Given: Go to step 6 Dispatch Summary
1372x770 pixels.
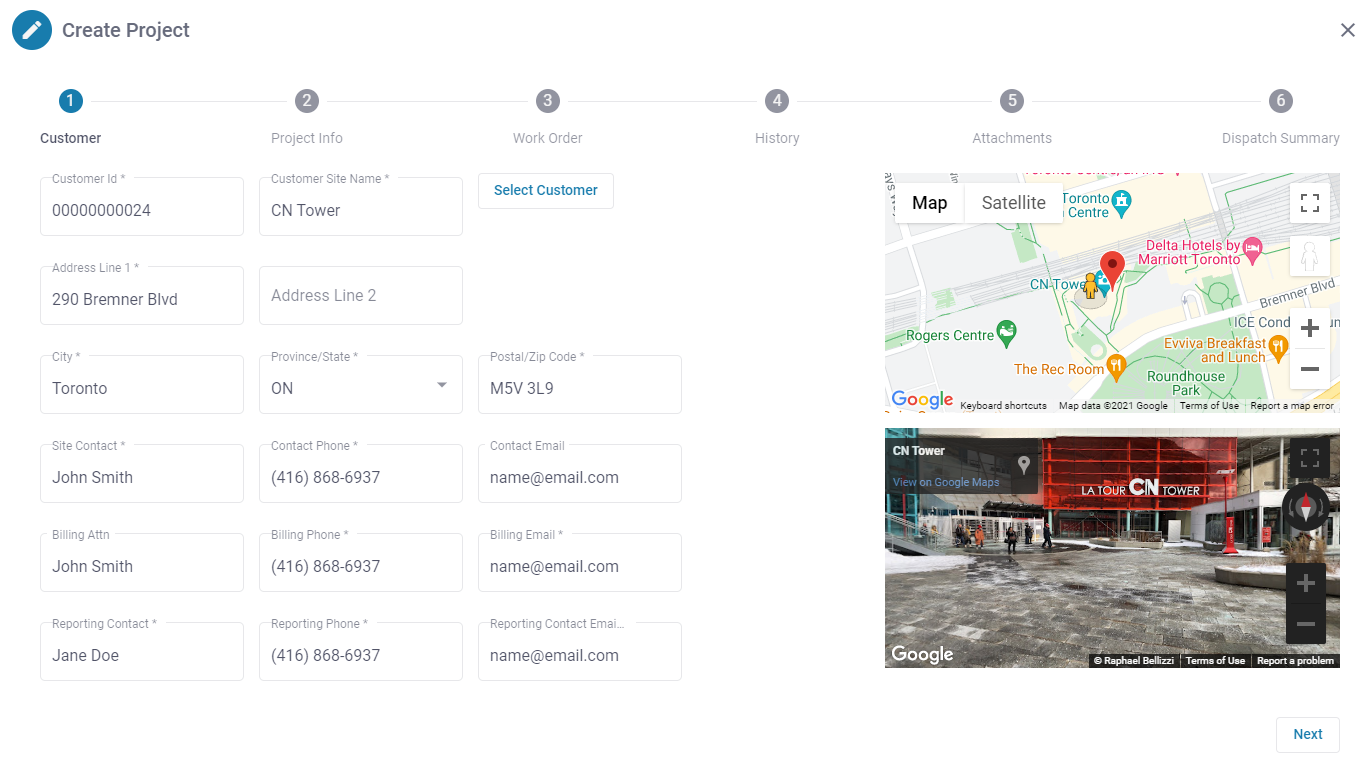Looking at the screenshot, I should [x=1281, y=101].
